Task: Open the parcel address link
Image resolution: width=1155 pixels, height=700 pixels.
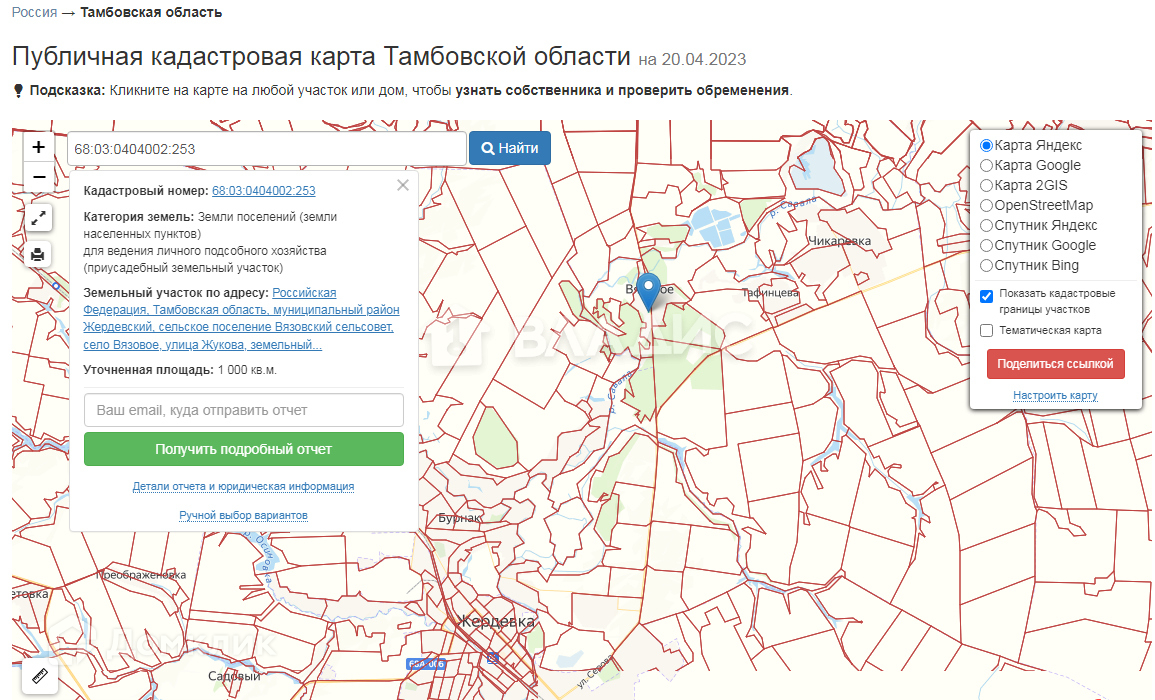Action: coord(242,318)
